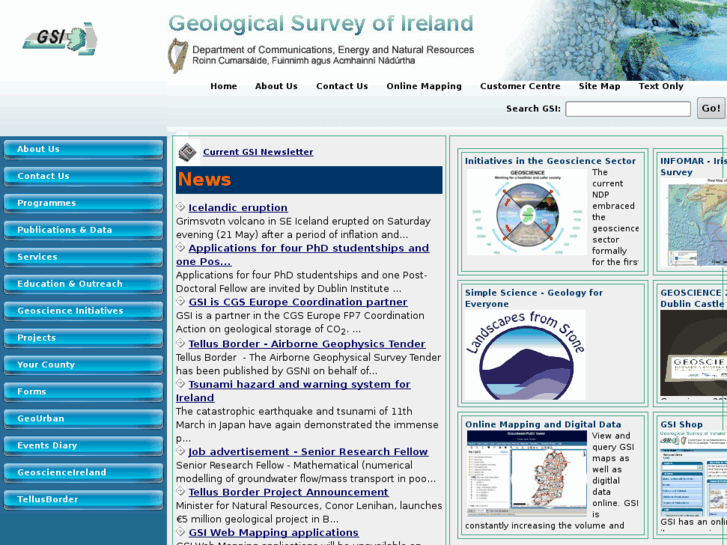Click the GSI logo in the header
The height and width of the screenshot is (545, 727).
[x=60, y=38]
